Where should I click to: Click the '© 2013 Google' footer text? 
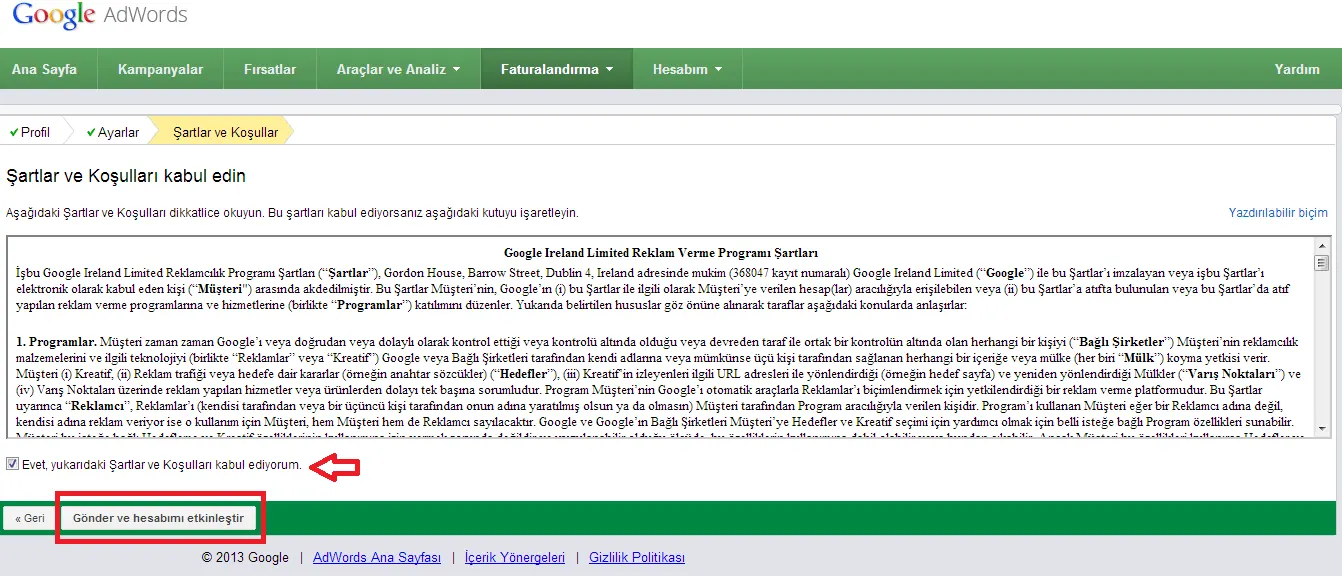tap(245, 558)
